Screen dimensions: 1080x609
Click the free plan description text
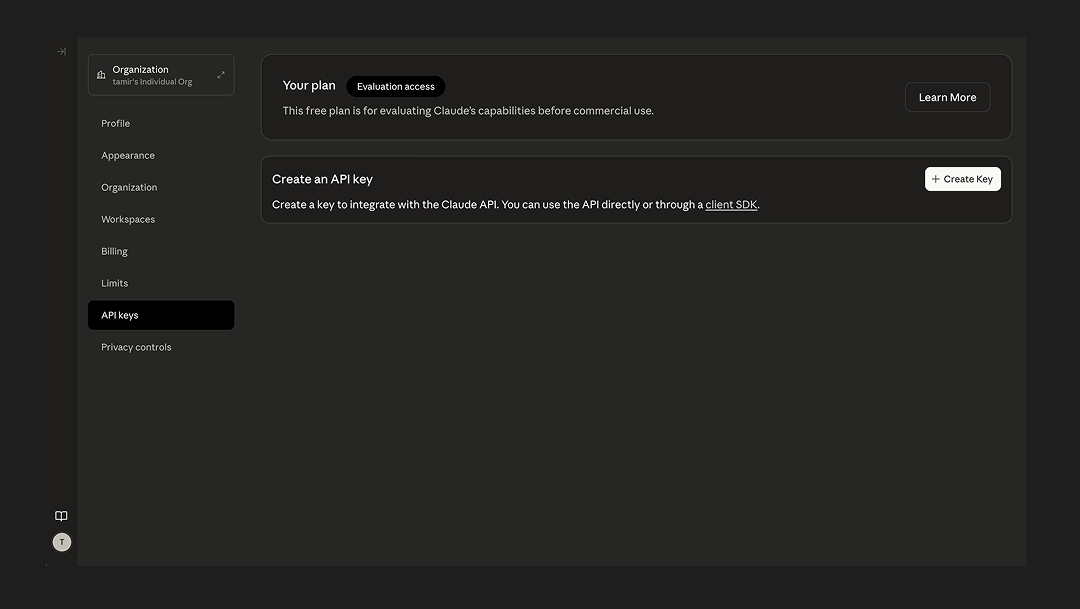tap(468, 111)
